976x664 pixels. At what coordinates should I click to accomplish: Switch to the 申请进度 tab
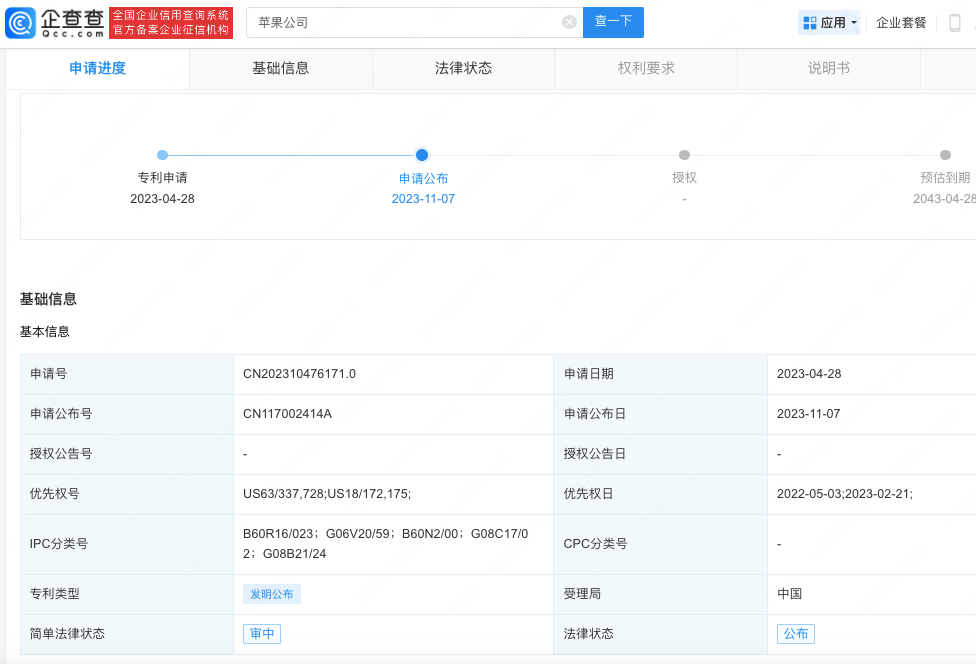coord(97,68)
